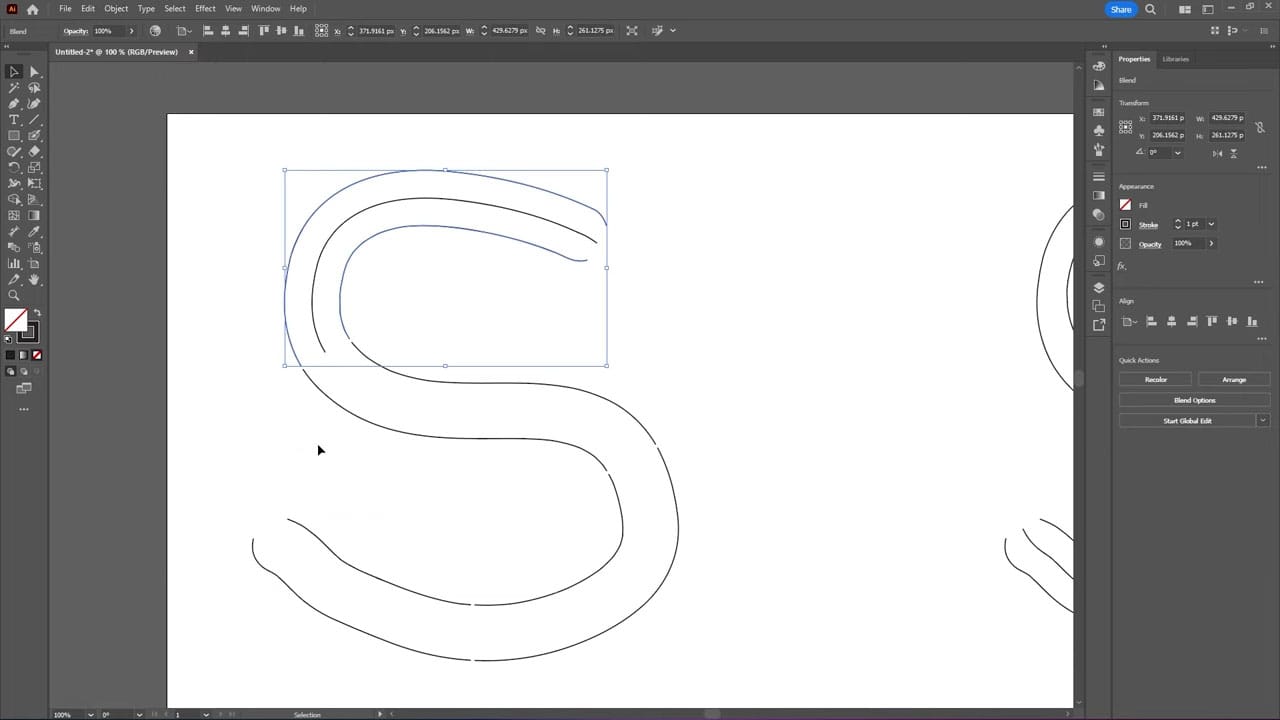Viewport: 1280px width, 720px height.
Task: Expand the Start Global Edit options arrow
Action: tap(1263, 420)
